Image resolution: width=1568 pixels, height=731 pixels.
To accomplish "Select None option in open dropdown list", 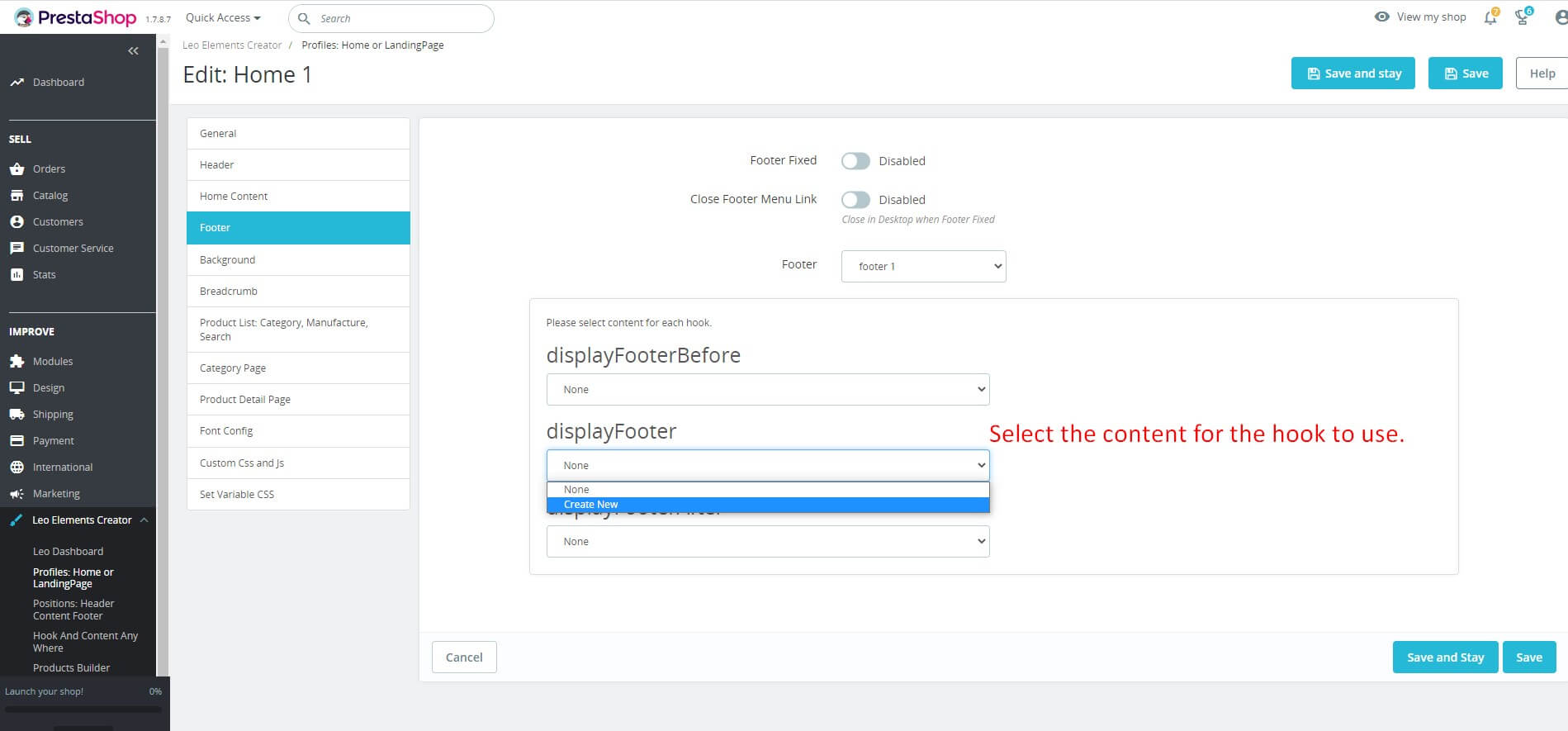I will coord(768,490).
